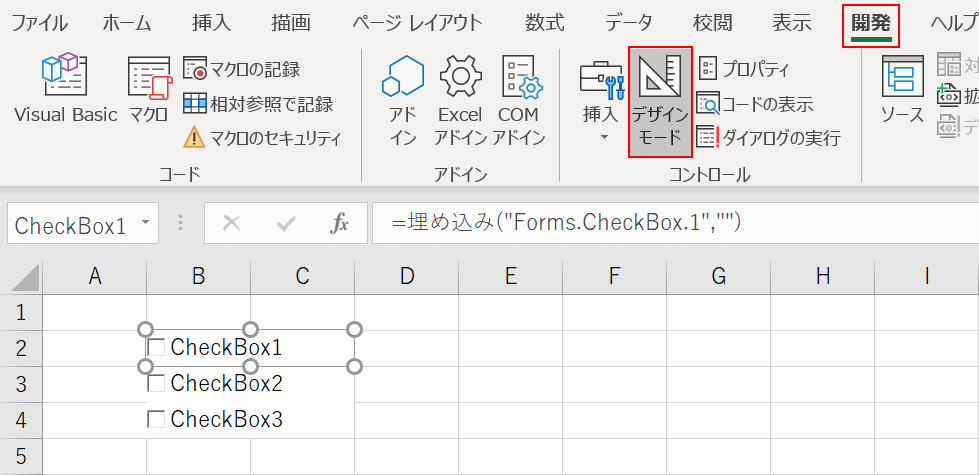Screen dimensions: 979x475
Task: Click the formula bar cancel X button
Action: coord(232,223)
